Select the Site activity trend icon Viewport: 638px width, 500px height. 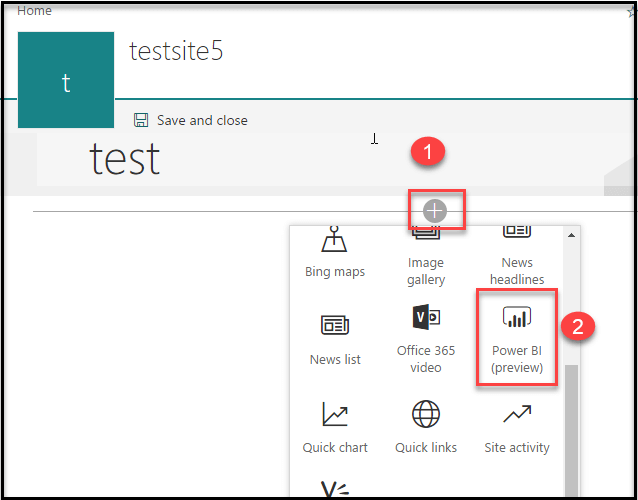point(517,414)
